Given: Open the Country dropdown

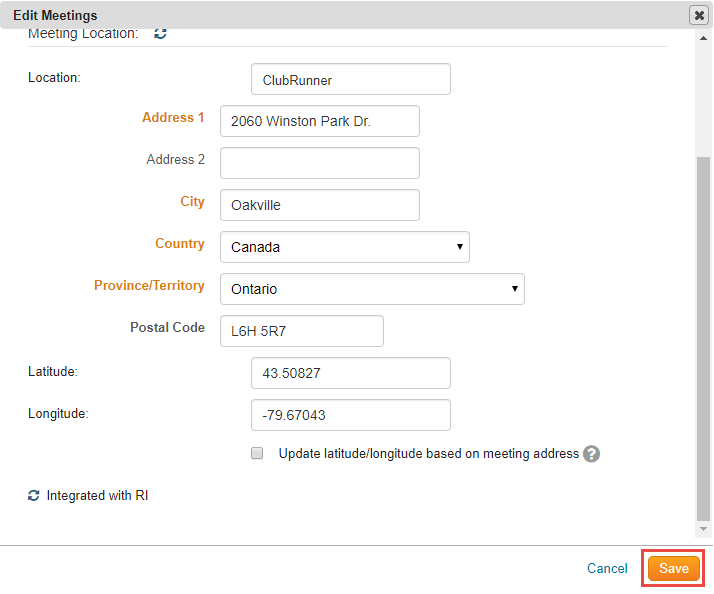Looking at the screenshot, I should pyautogui.click(x=344, y=247).
